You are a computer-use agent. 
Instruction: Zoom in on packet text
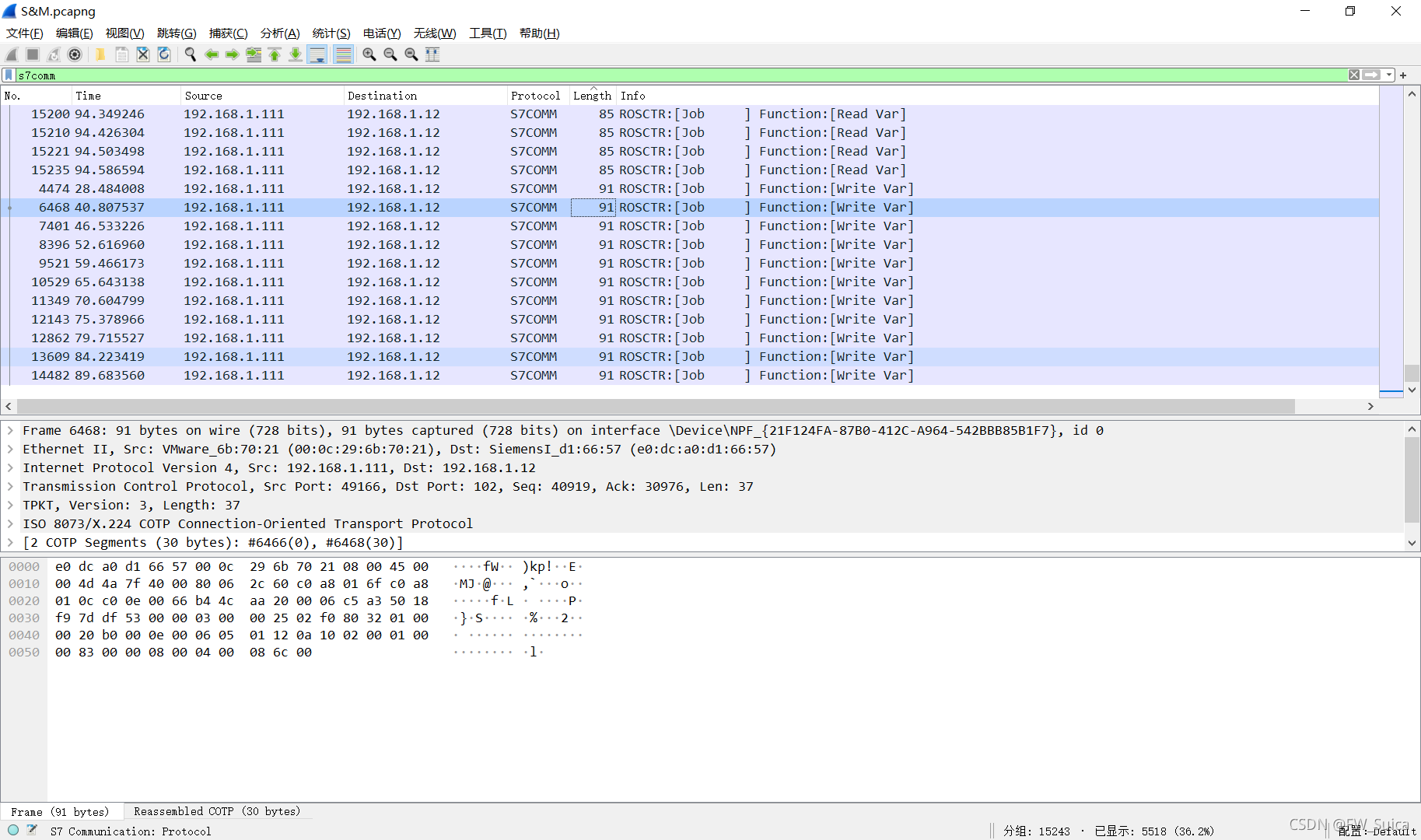[x=369, y=54]
